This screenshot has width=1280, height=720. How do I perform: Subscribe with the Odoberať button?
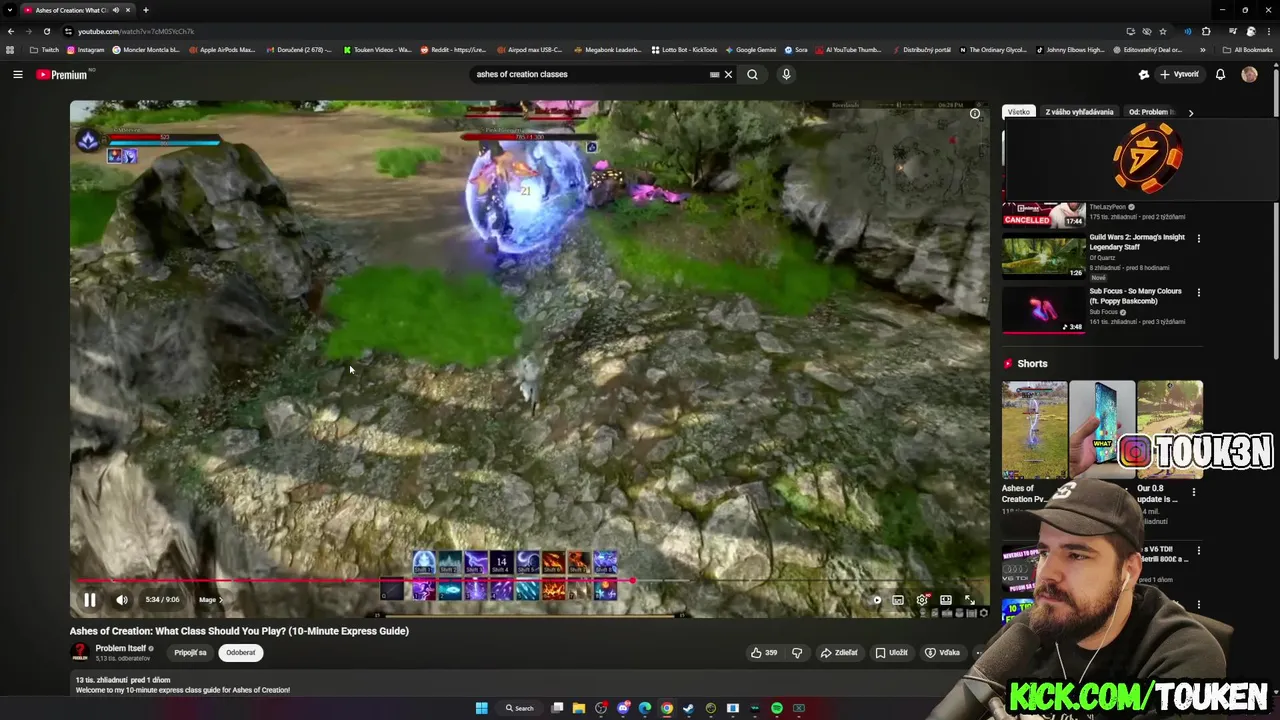click(x=241, y=653)
